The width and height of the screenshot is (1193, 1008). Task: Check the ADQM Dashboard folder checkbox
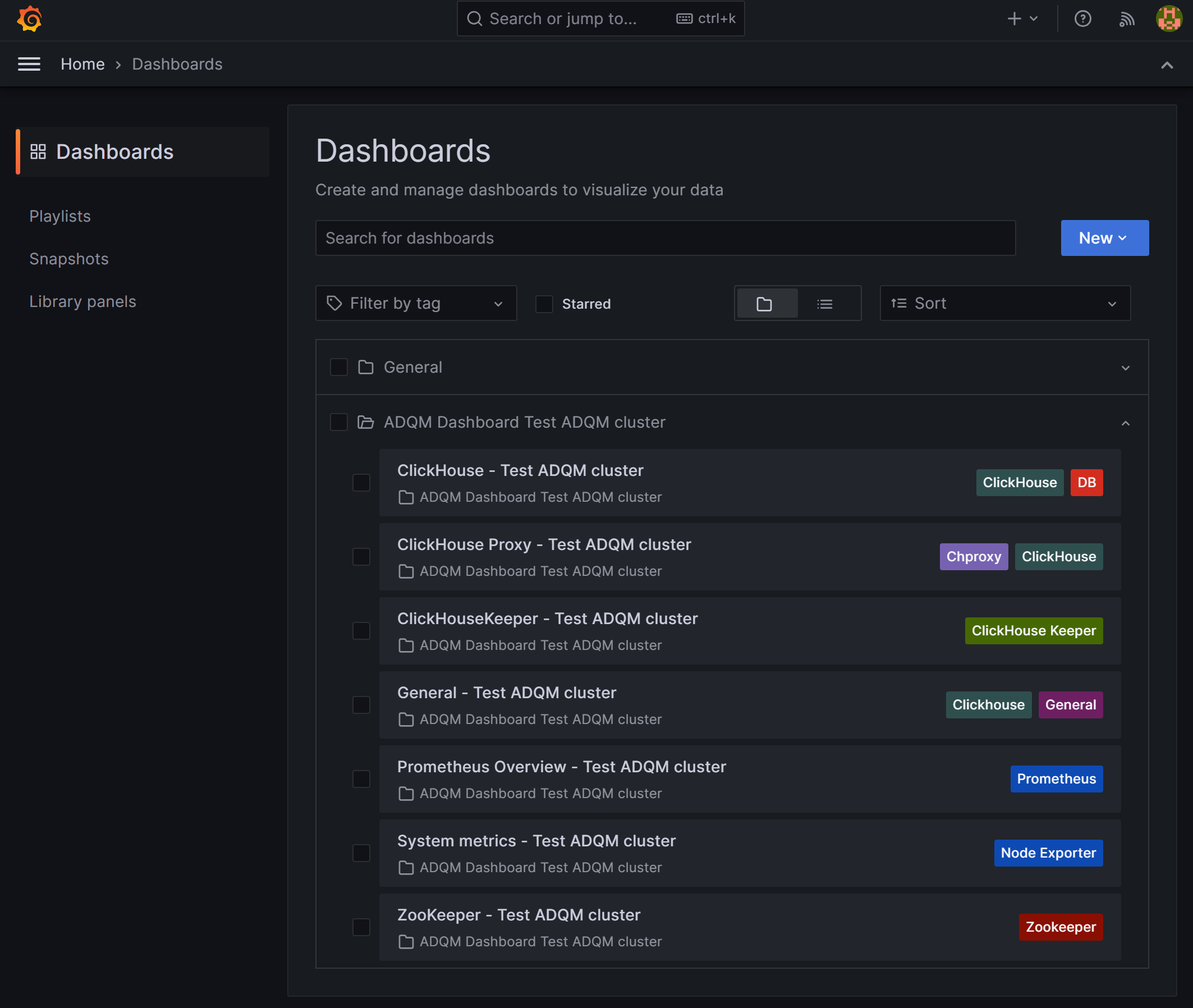[x=339, y=422]
